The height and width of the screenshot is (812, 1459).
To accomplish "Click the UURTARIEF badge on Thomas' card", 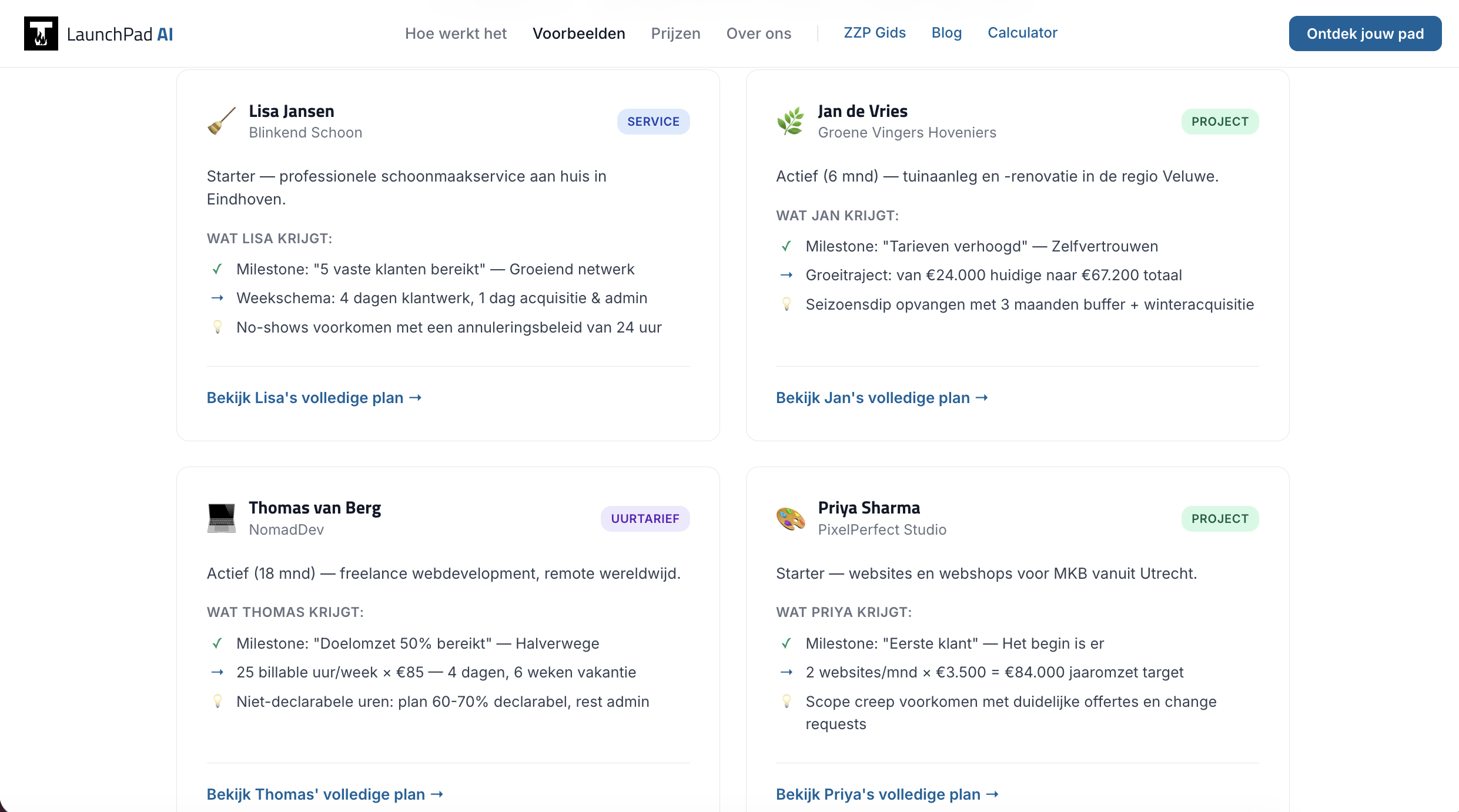I will pyautogui.click(x=645, y=519).
